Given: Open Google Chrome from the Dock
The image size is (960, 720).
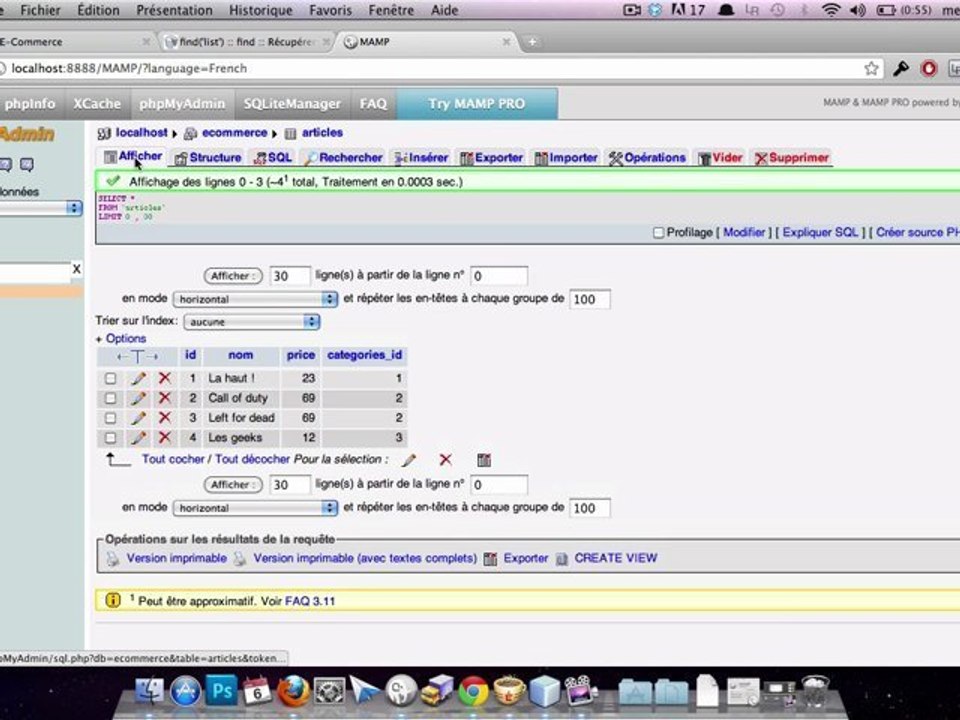Looking at the screenshot, I should [x=473, y=692].
